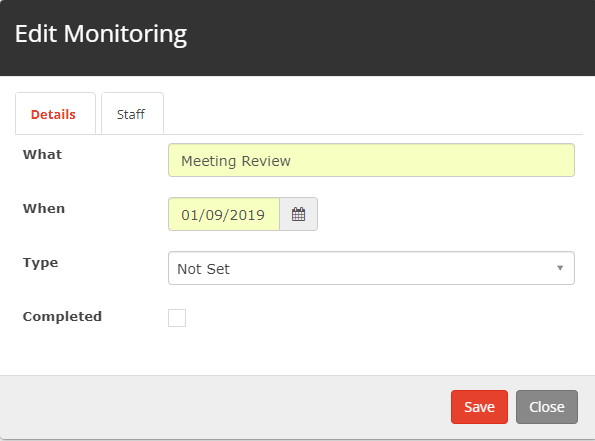Click the red Save button
This screenshot has height=441, width=595.
pyautogui.click(x=479, y=407)
